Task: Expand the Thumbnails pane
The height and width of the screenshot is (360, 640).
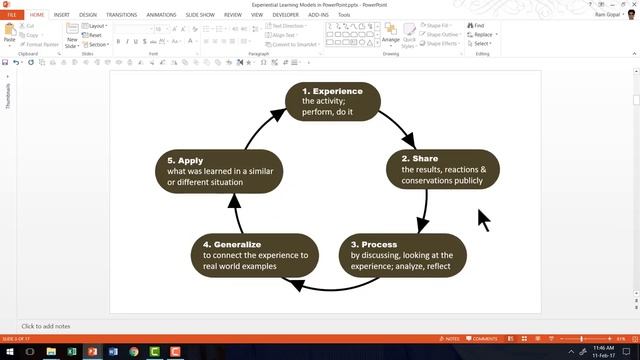Action: click(8, 77)
